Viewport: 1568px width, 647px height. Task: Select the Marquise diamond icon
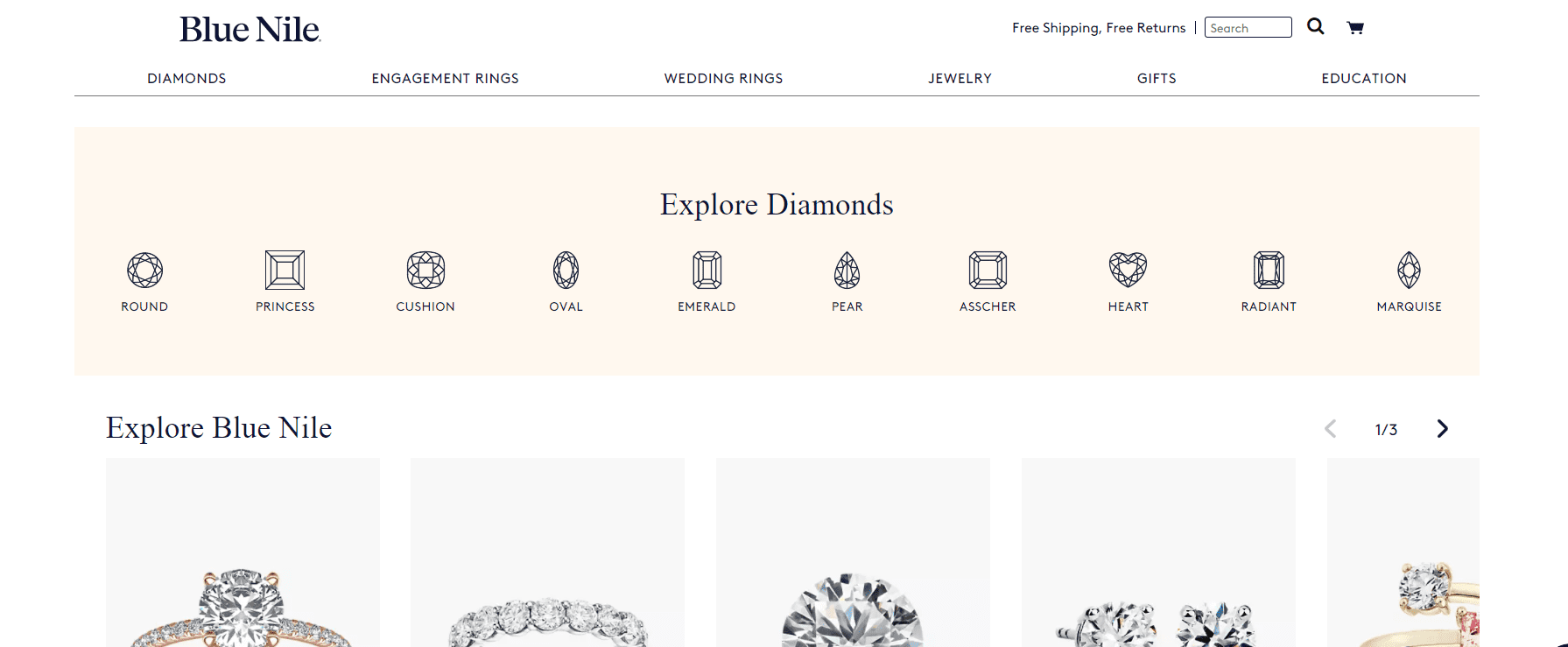1410,270
